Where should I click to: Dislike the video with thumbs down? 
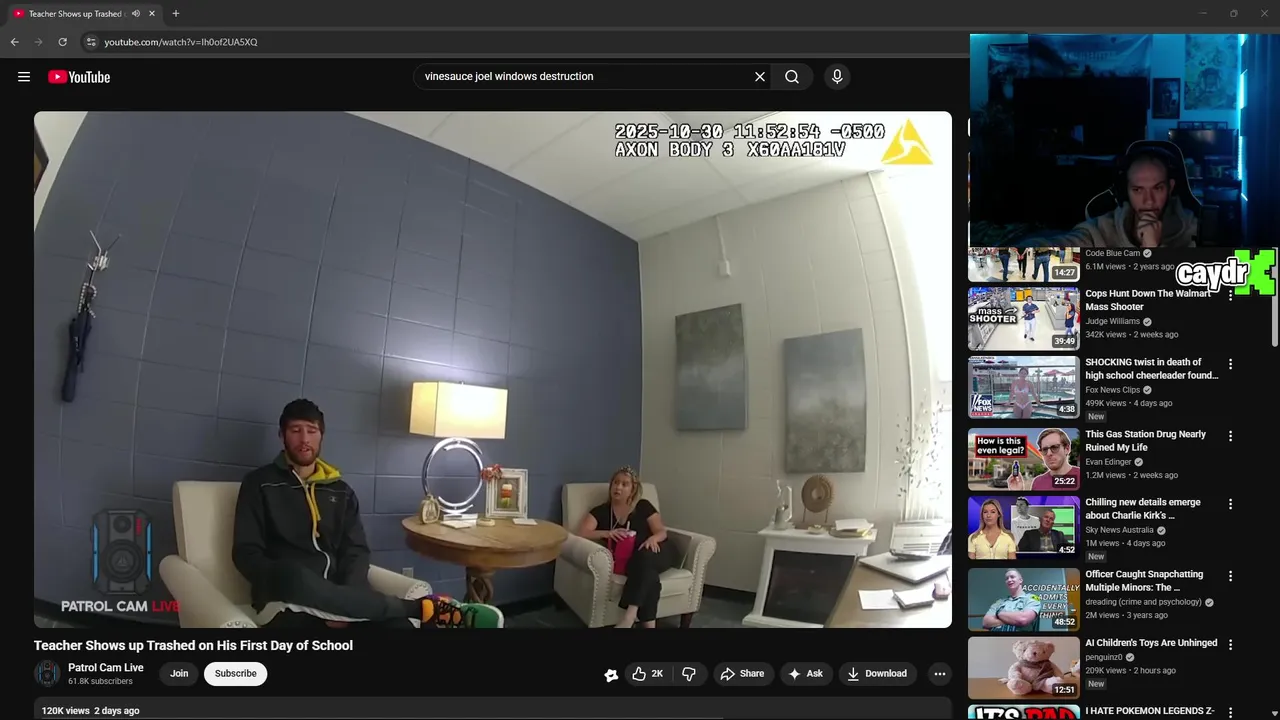click(x=689, y=674)
